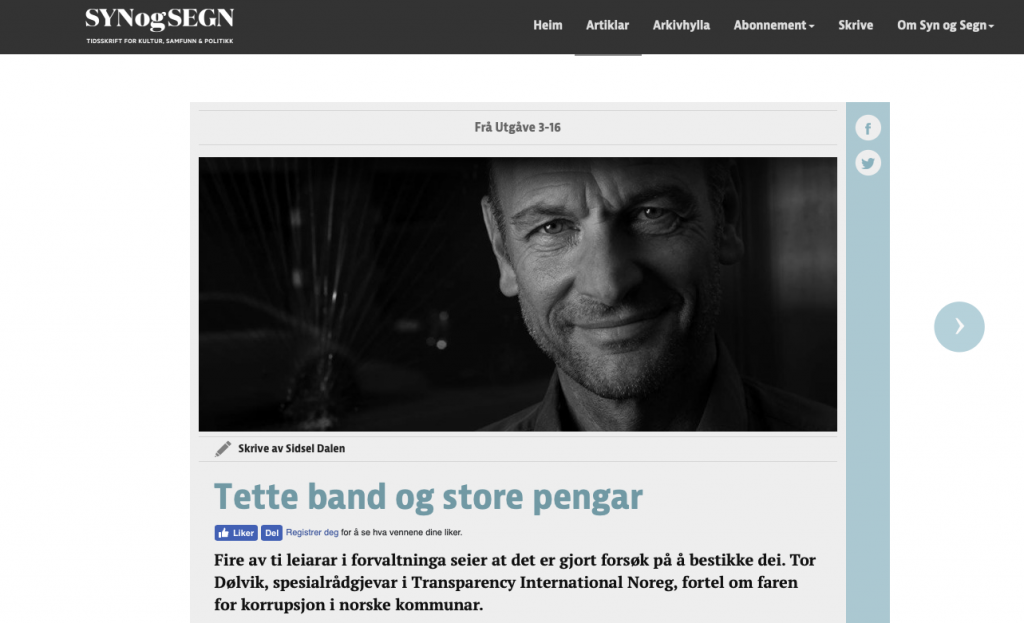Screen dimensions: 1024x623
Task: Share article via Facebook icon
Action: (868, 128)
